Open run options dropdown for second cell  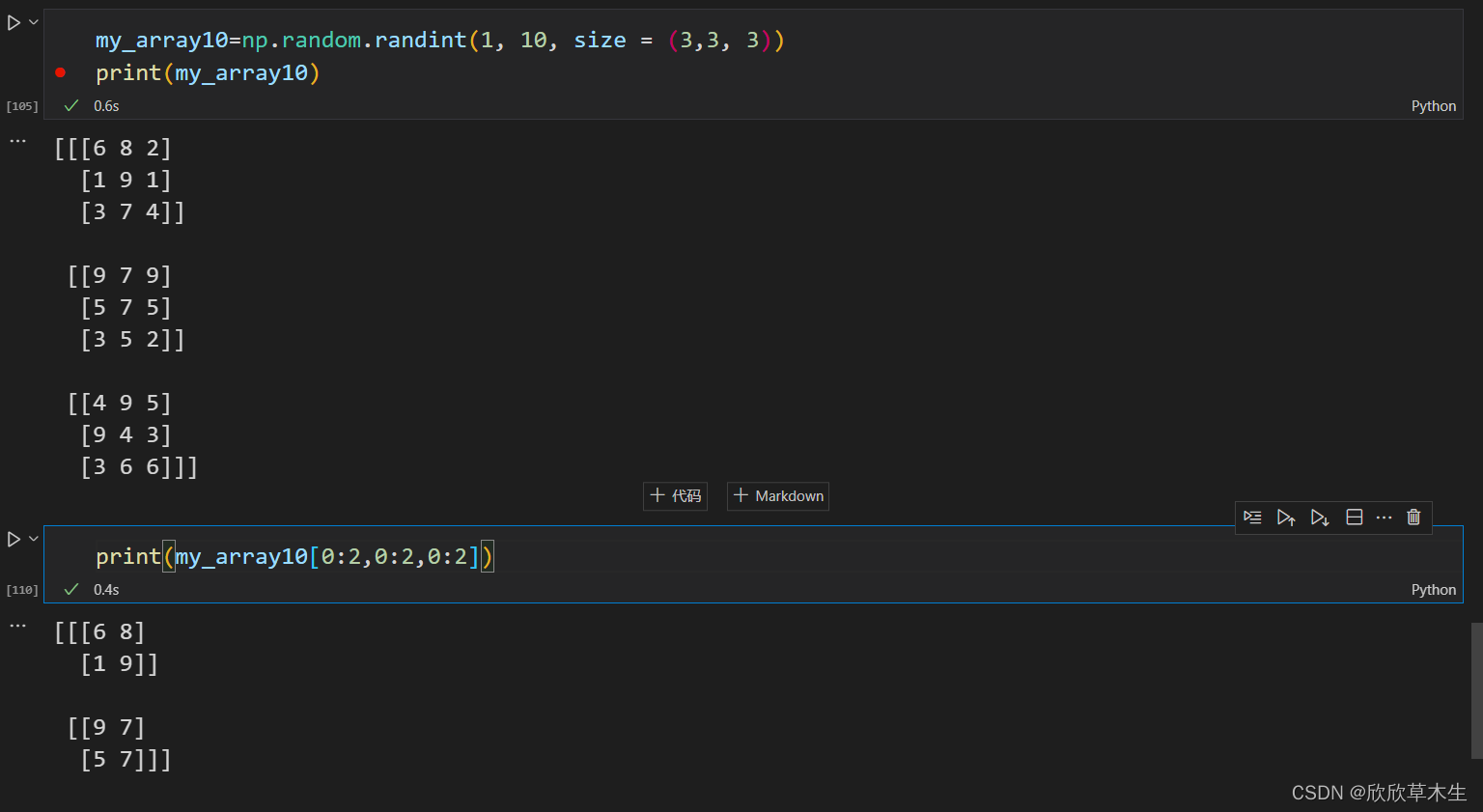34,539
